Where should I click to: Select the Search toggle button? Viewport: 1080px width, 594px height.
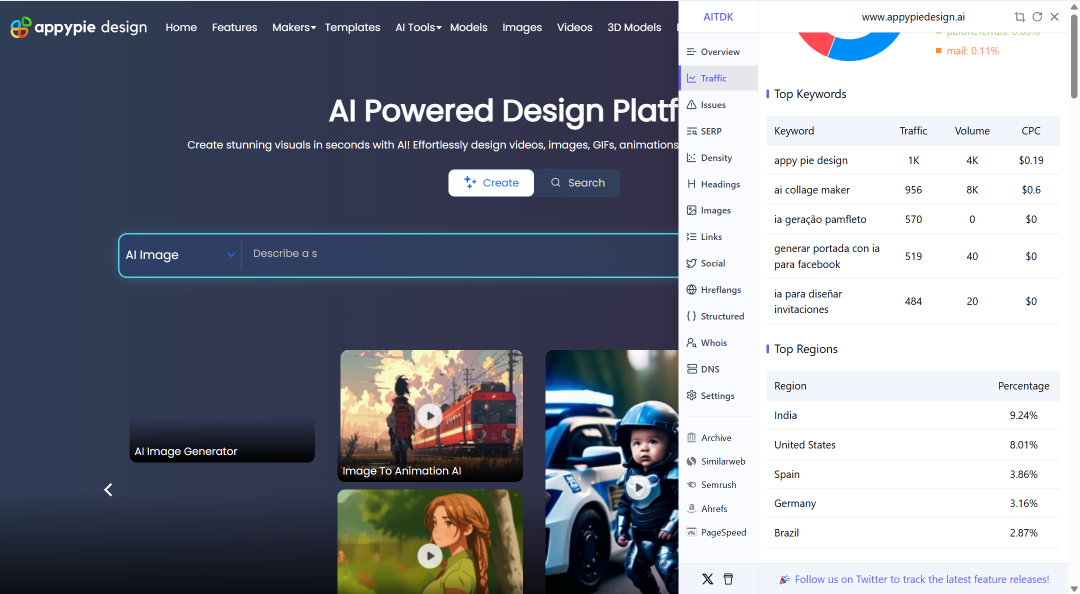577,183
